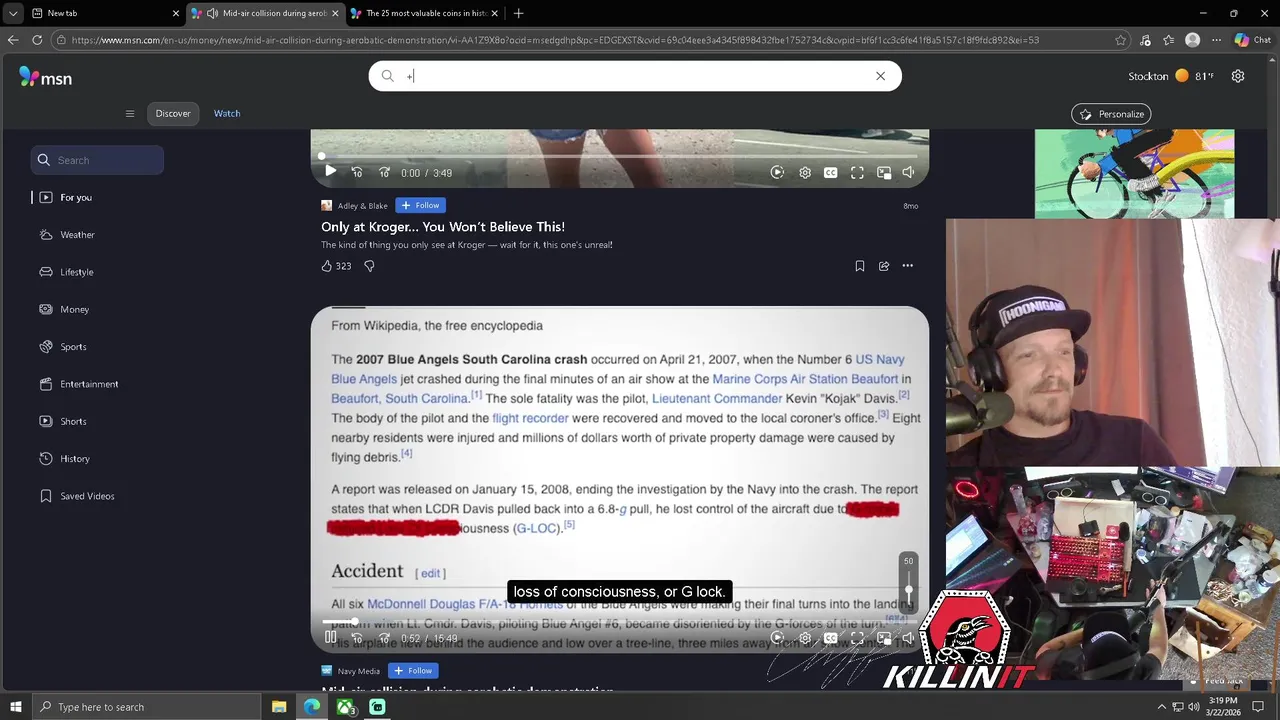Screen dimensions: 1280x720
Task: Open the Favorites list icon
Action: click(x=1169, y=40)
